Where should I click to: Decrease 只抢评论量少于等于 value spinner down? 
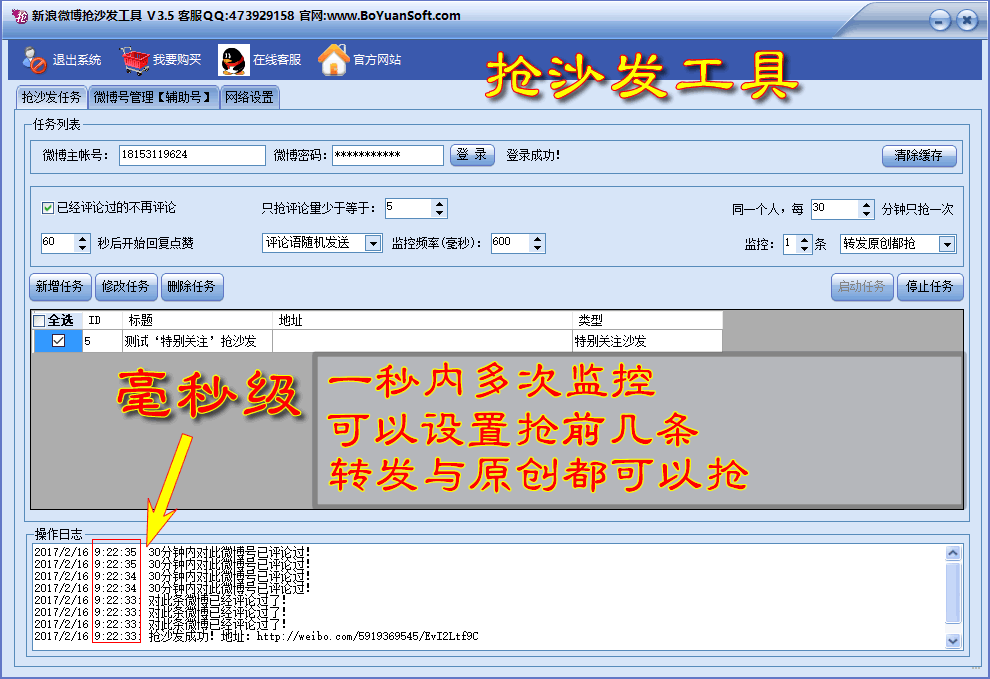439,213
